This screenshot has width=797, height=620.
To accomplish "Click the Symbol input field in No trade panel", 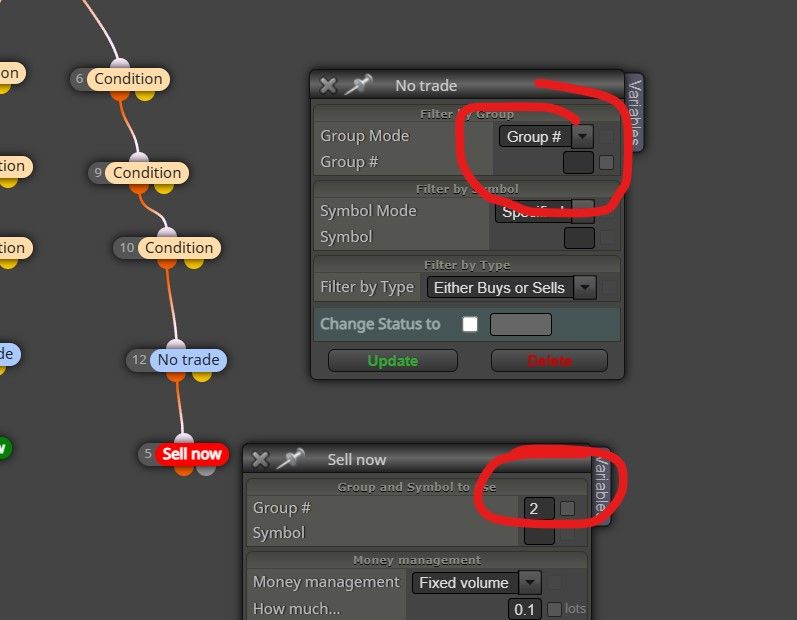I will (579, 238).
